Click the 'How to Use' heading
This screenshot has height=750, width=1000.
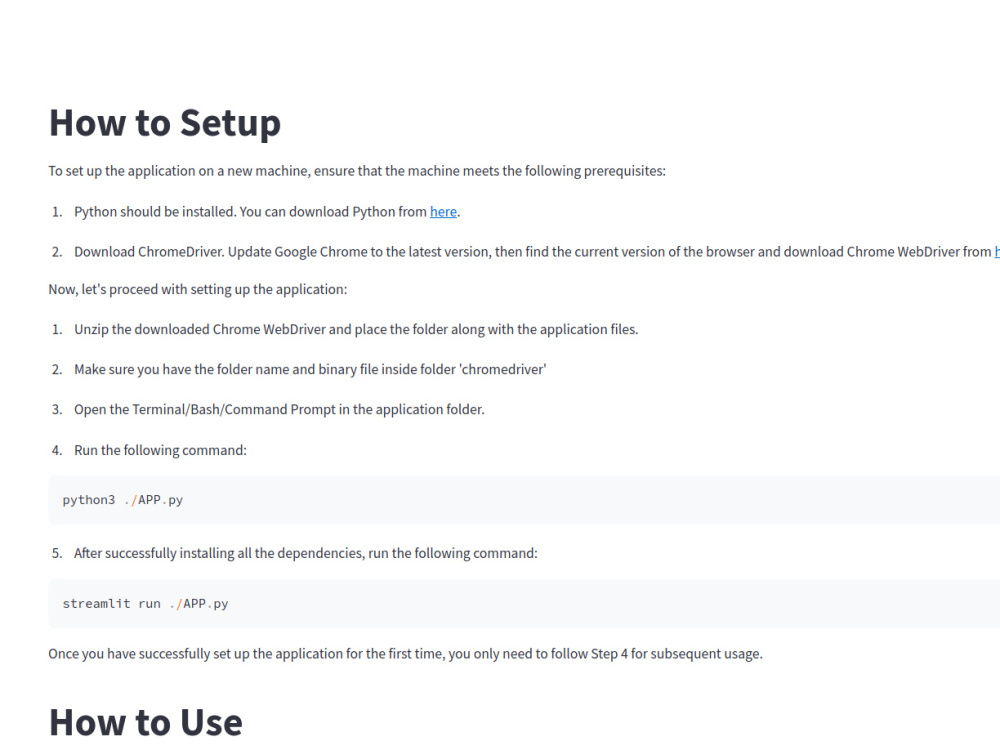tap(145, 723)
